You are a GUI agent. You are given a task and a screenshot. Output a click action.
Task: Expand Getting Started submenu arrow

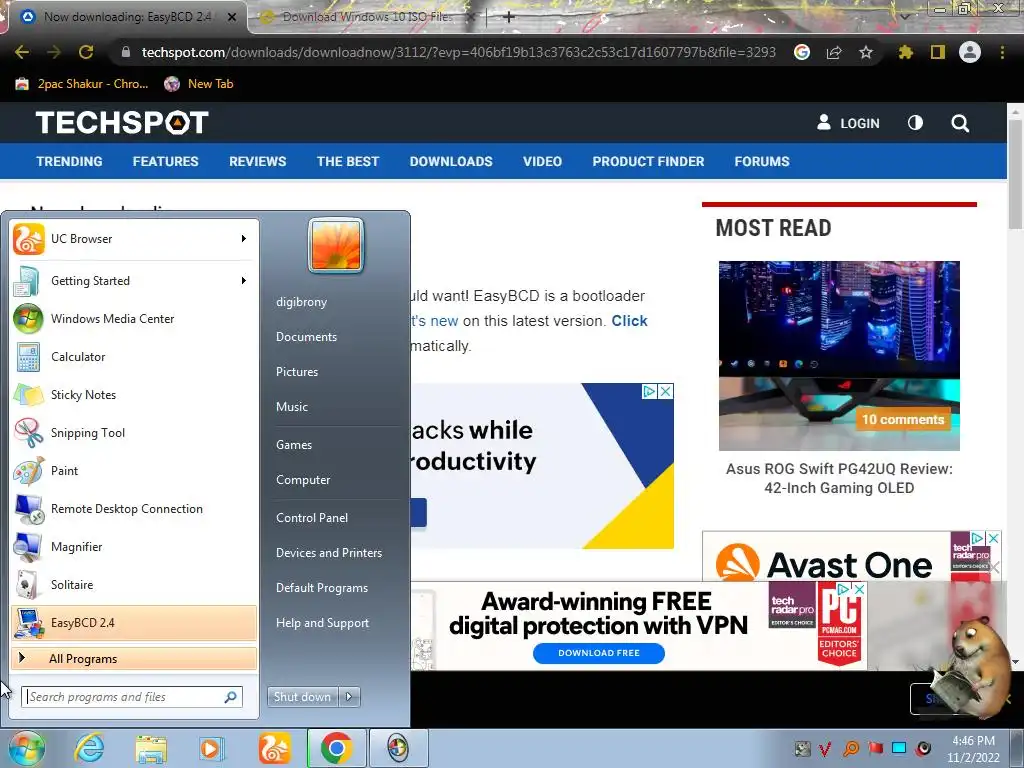[x=244, y=281]
